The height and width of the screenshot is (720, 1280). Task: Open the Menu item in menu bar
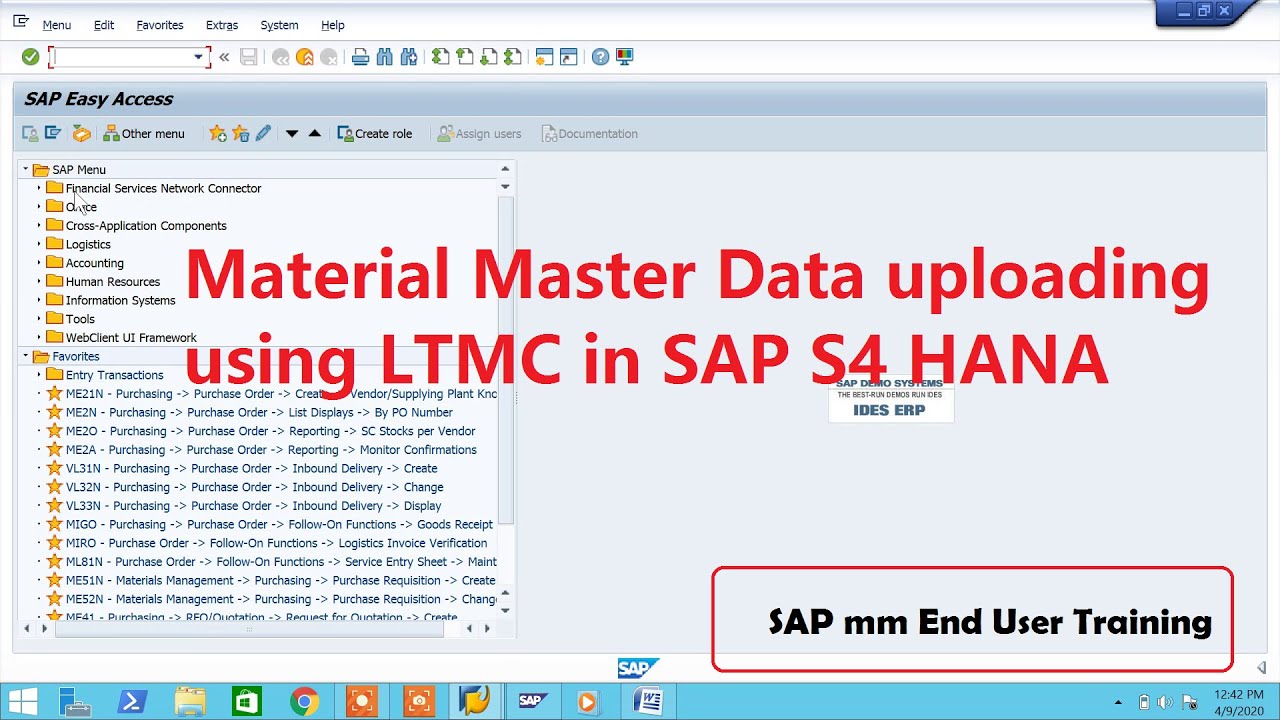57,25
